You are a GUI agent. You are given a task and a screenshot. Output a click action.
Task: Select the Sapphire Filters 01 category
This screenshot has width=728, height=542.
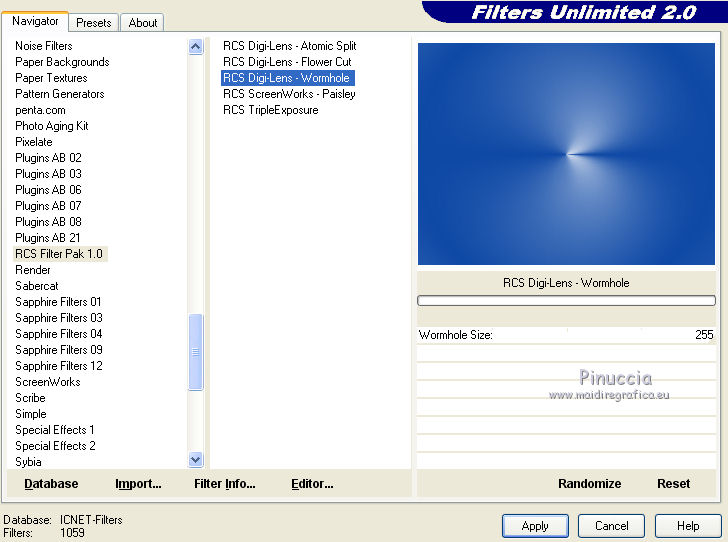(58, 302)
